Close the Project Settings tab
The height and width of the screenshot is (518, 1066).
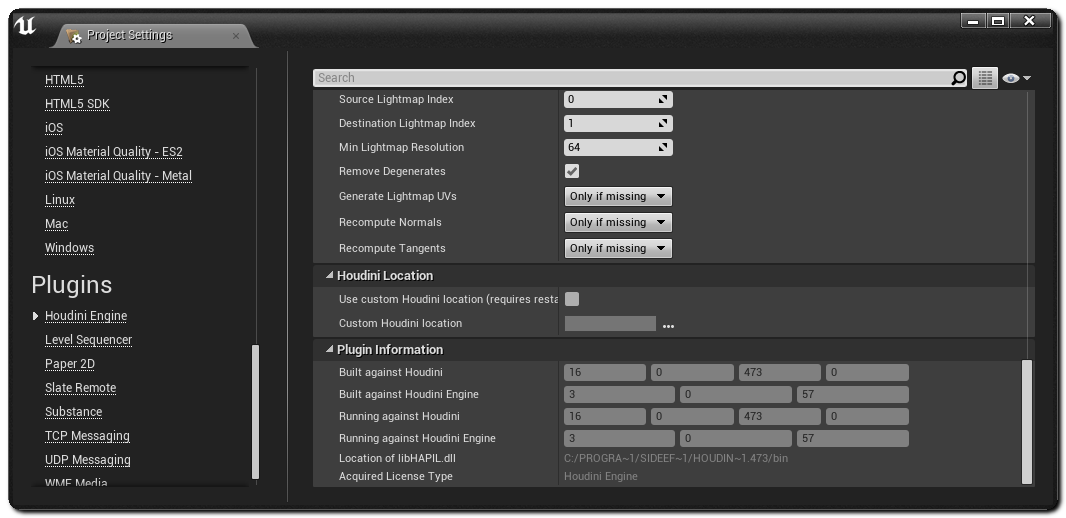point(236,36)
